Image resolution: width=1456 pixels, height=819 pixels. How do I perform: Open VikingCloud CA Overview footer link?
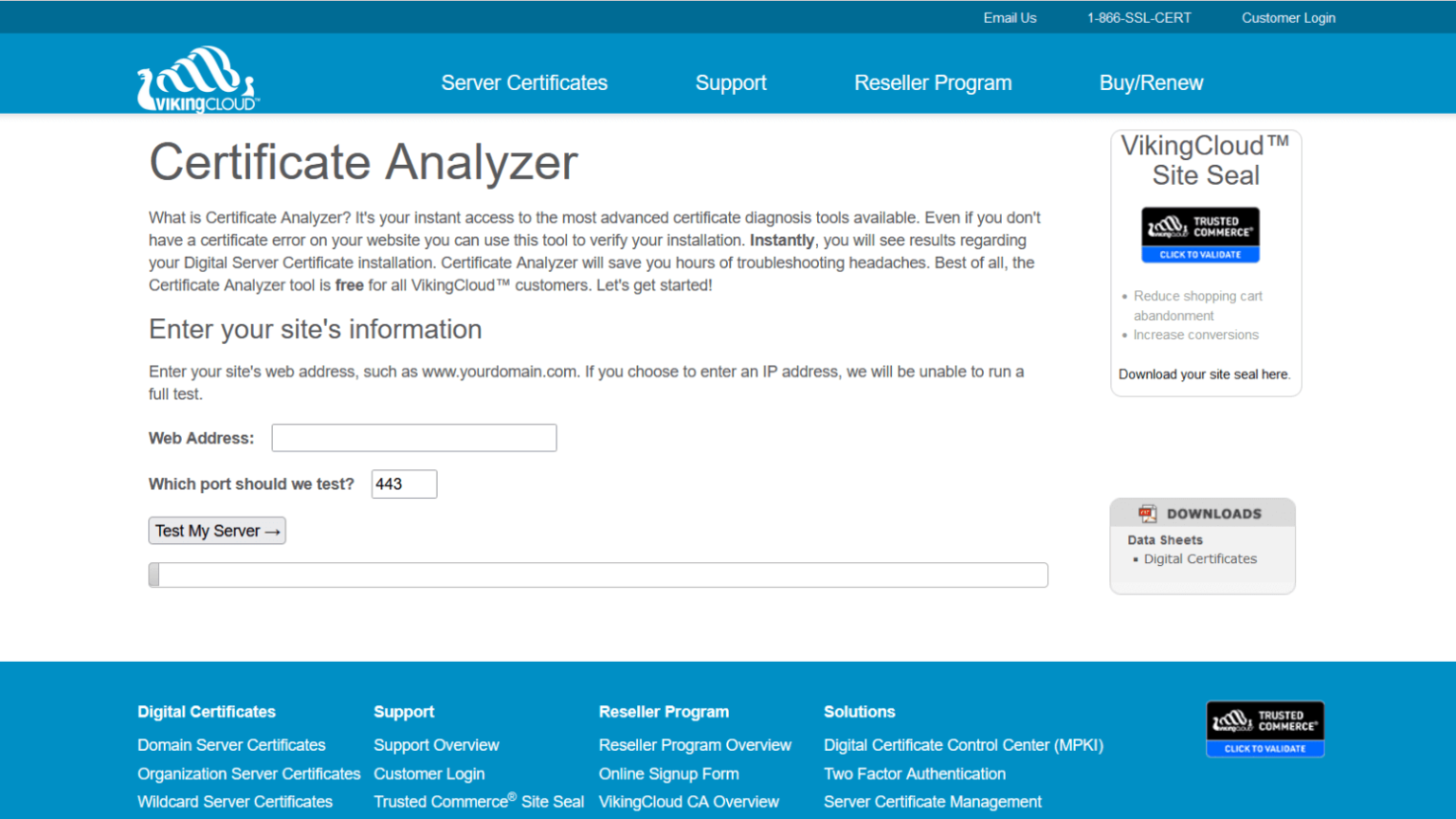pos(689,802)
